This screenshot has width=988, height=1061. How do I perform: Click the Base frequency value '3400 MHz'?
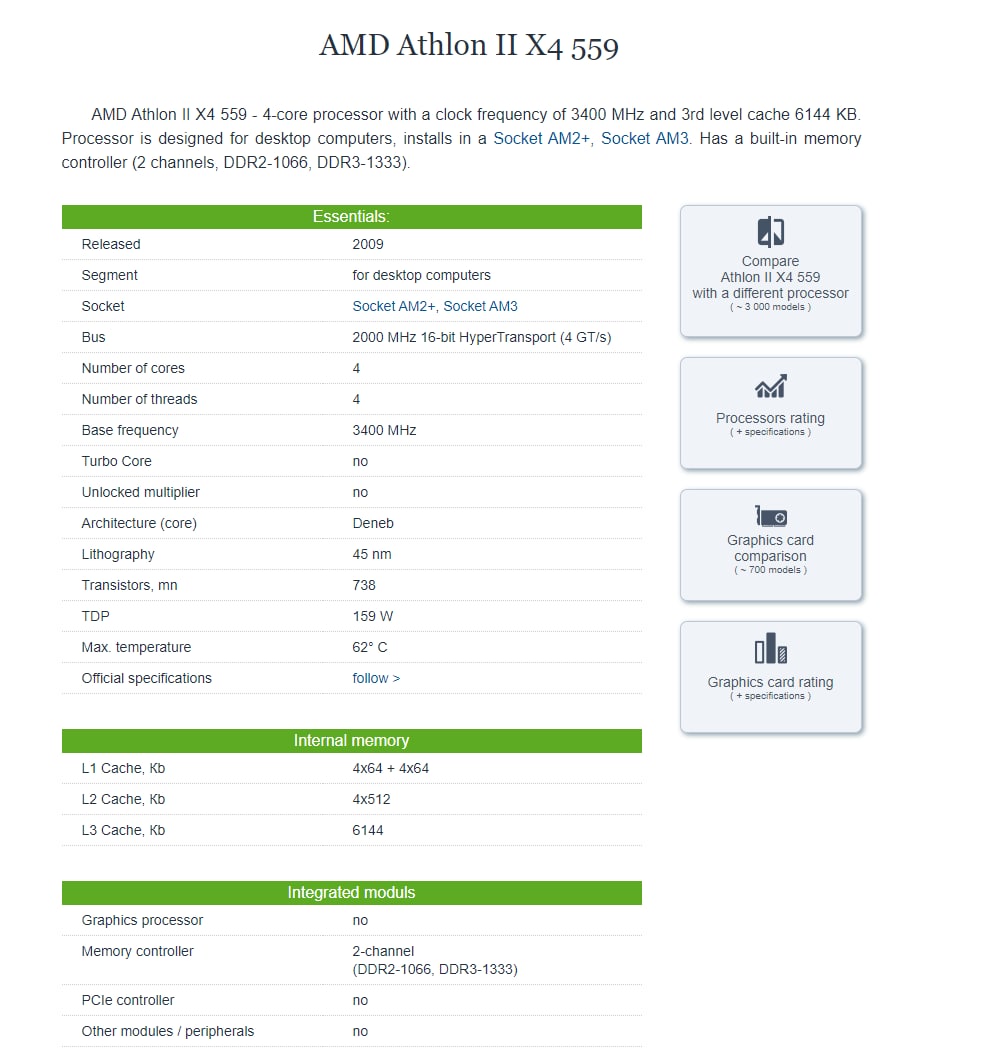pos(384,430)
